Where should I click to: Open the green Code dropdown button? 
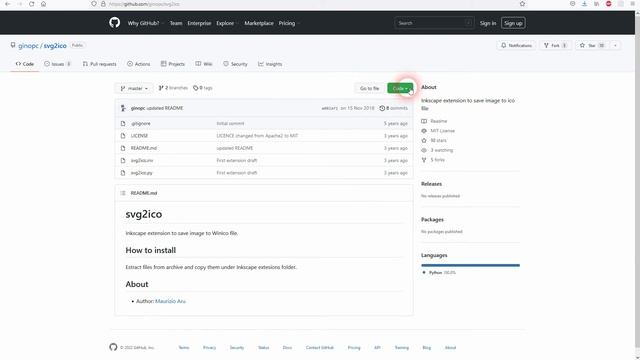400,88
